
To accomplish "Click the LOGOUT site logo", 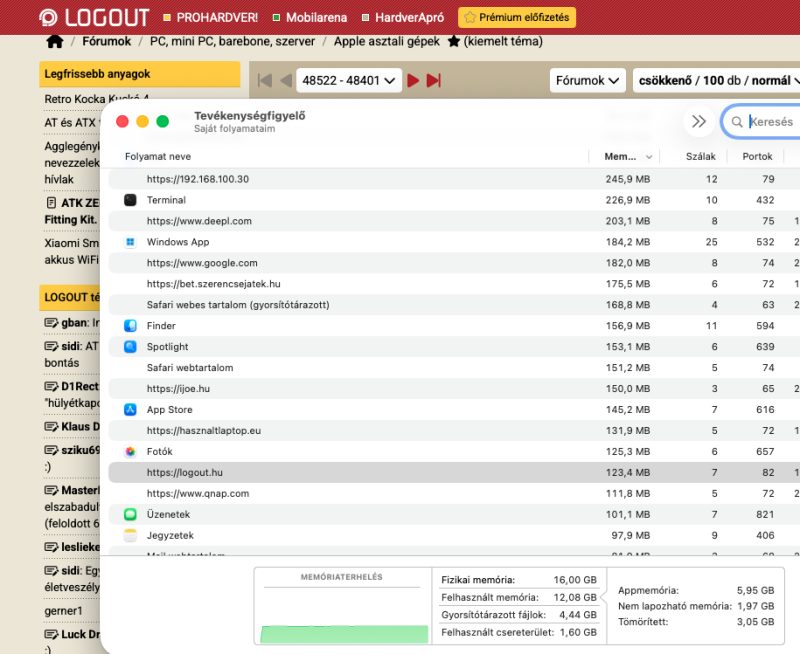I will point(94,17).
